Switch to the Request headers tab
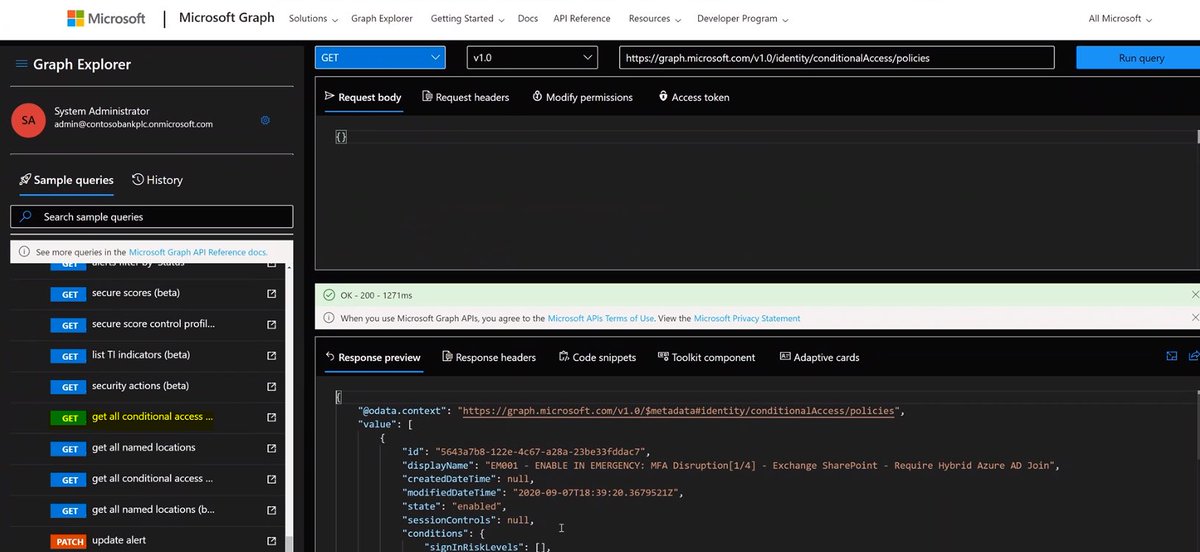This screenshot has width=1200, height=552. pos(466,97)
